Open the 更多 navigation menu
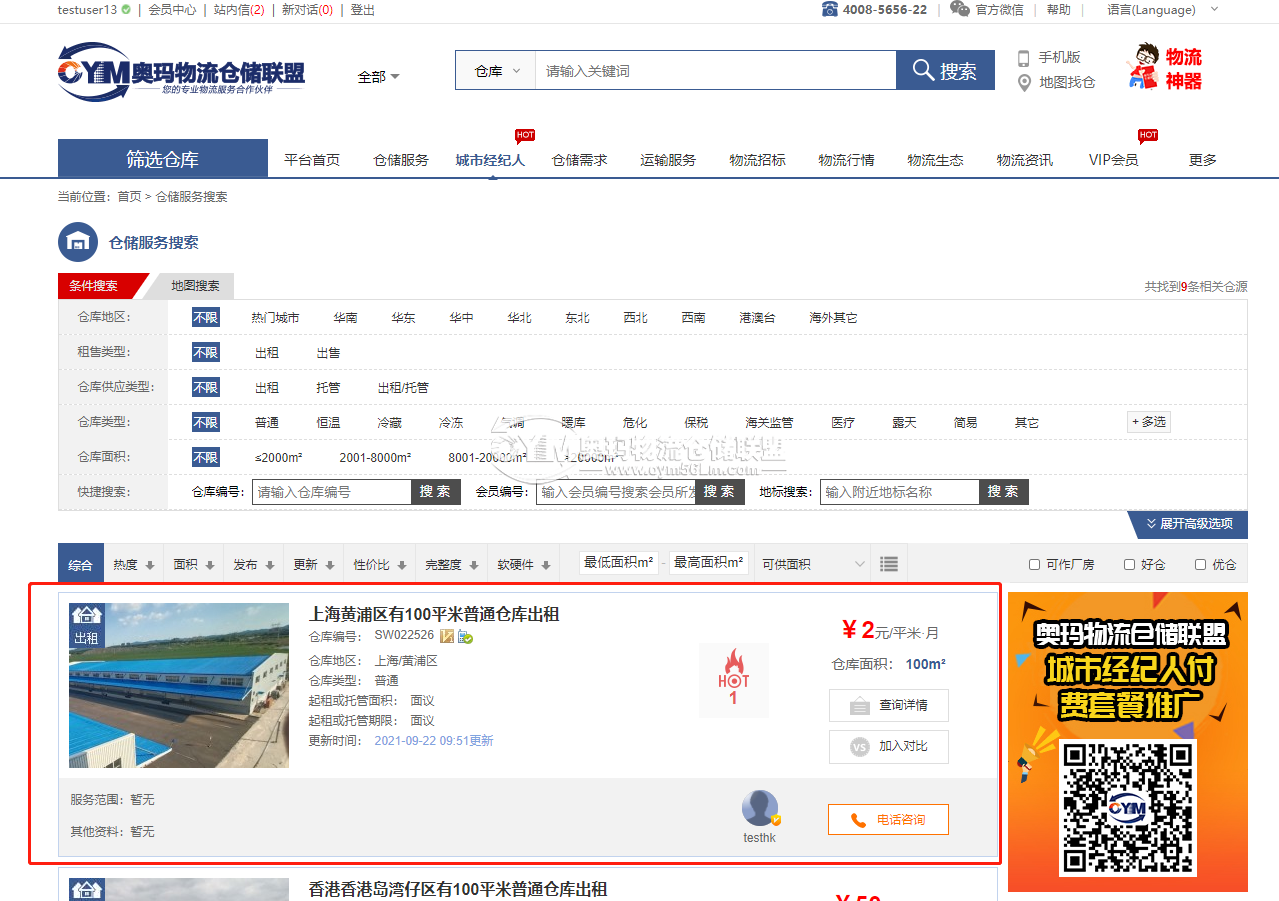Screen dimensions: 1279x901 click(x=1203, y=160)
